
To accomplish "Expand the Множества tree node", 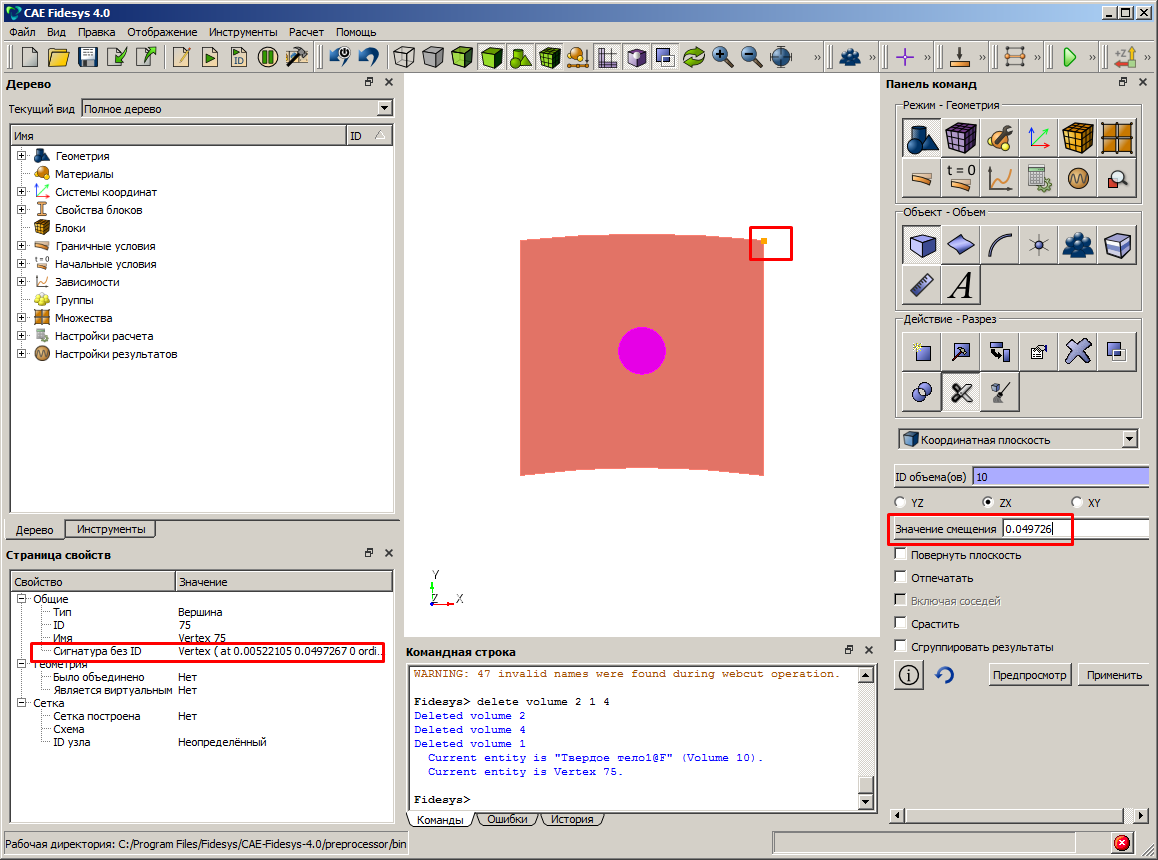I will (21, 318).
